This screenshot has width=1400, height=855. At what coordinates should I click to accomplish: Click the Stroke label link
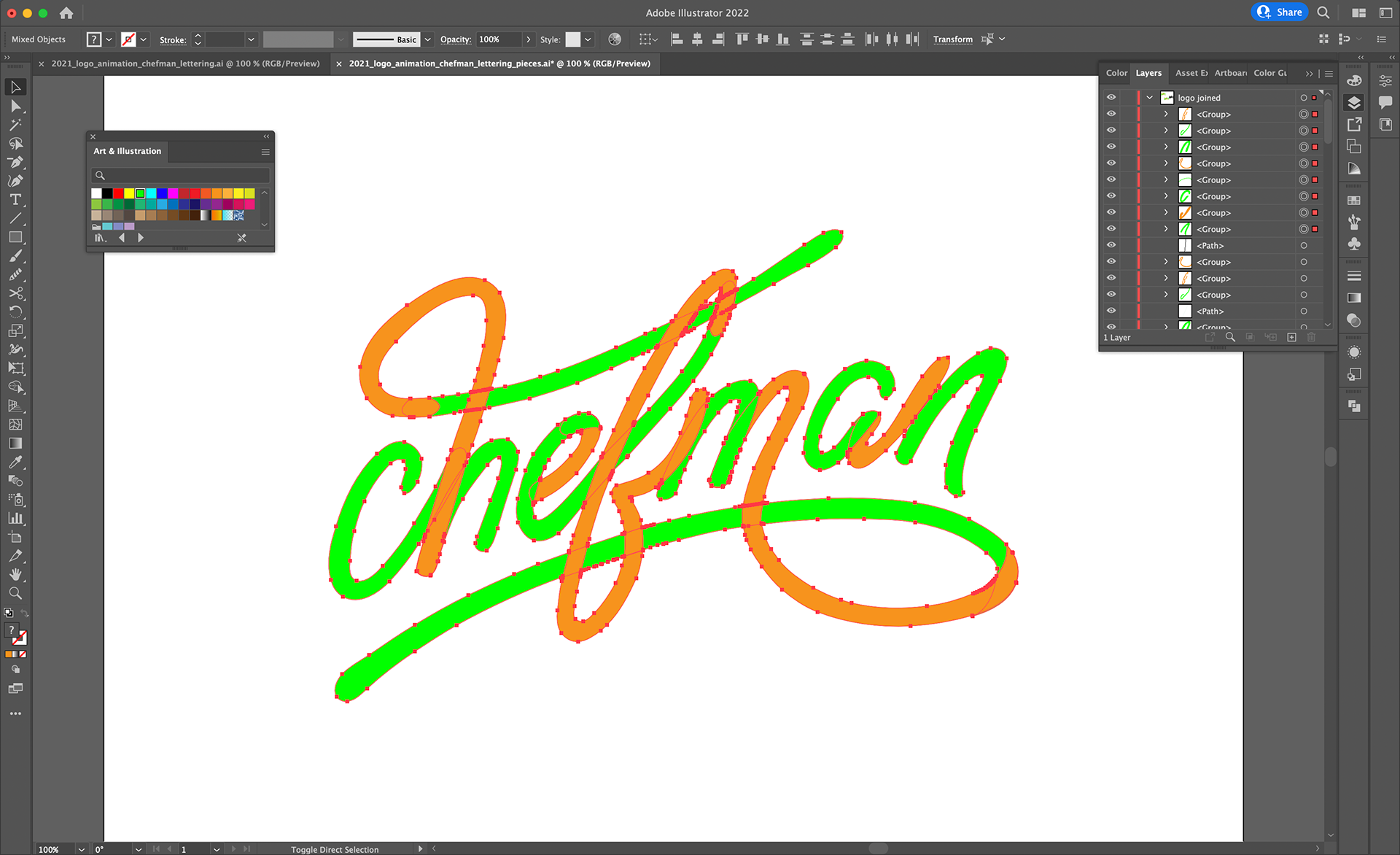(173, 40)
